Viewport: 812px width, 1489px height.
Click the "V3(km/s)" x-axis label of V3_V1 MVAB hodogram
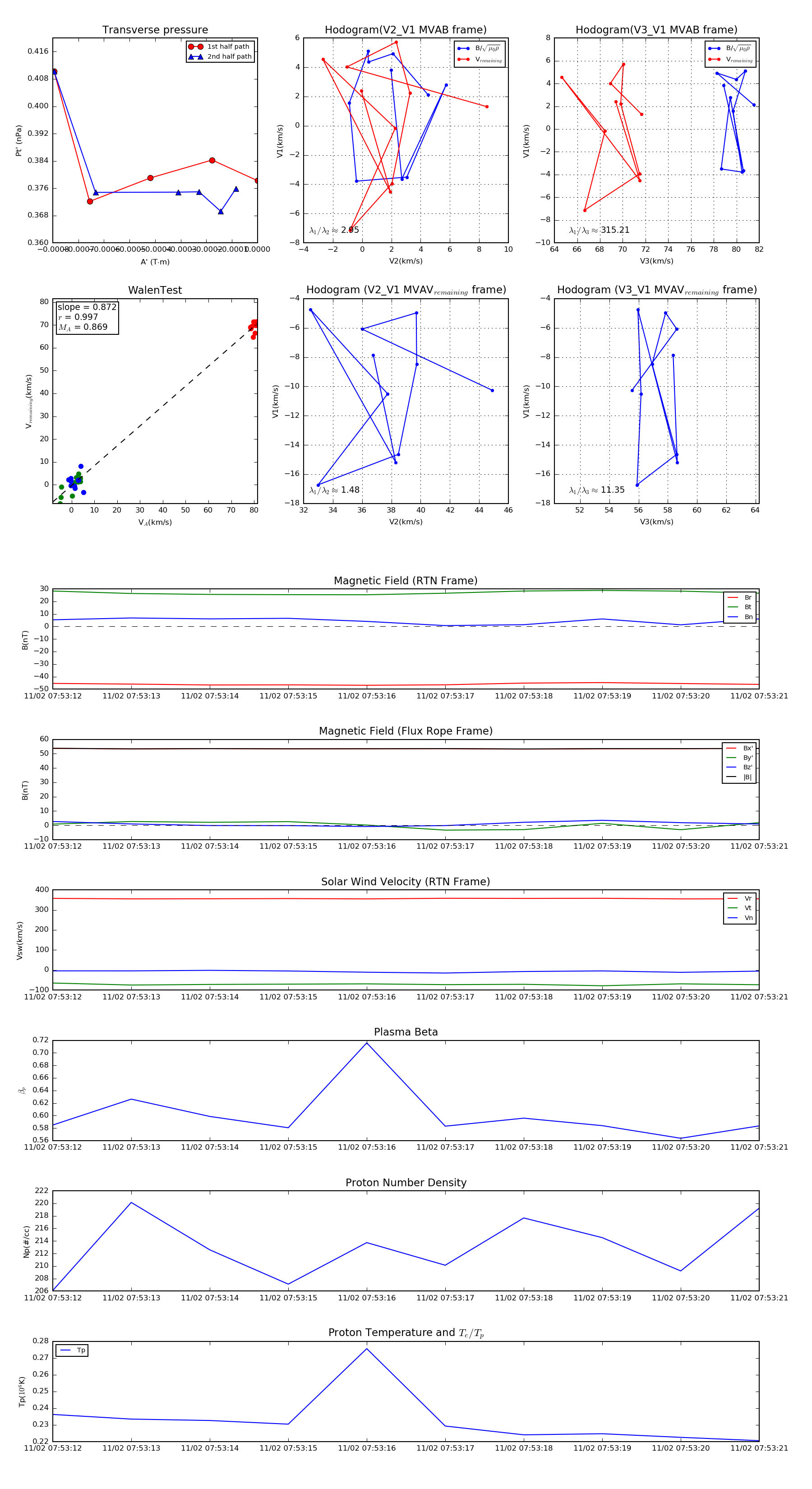pyautogui.click(x=656, y=261)
